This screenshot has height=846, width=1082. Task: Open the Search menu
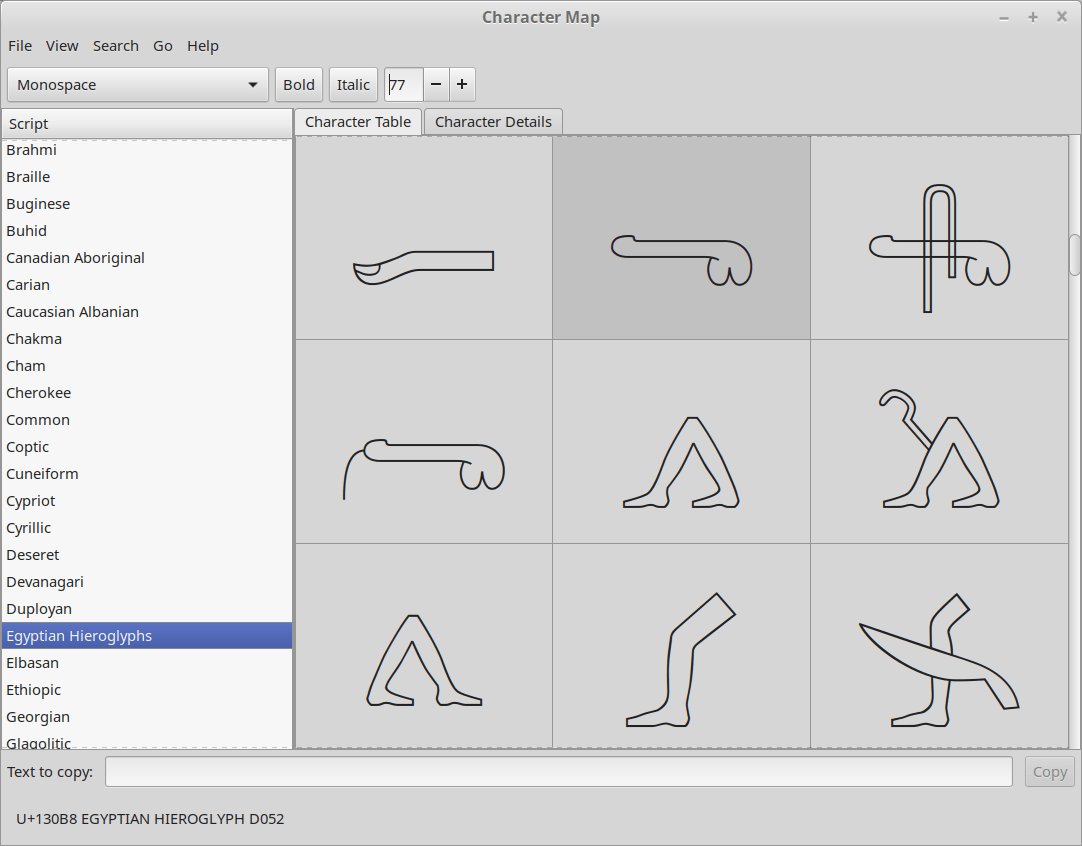(x=116, y=46)
